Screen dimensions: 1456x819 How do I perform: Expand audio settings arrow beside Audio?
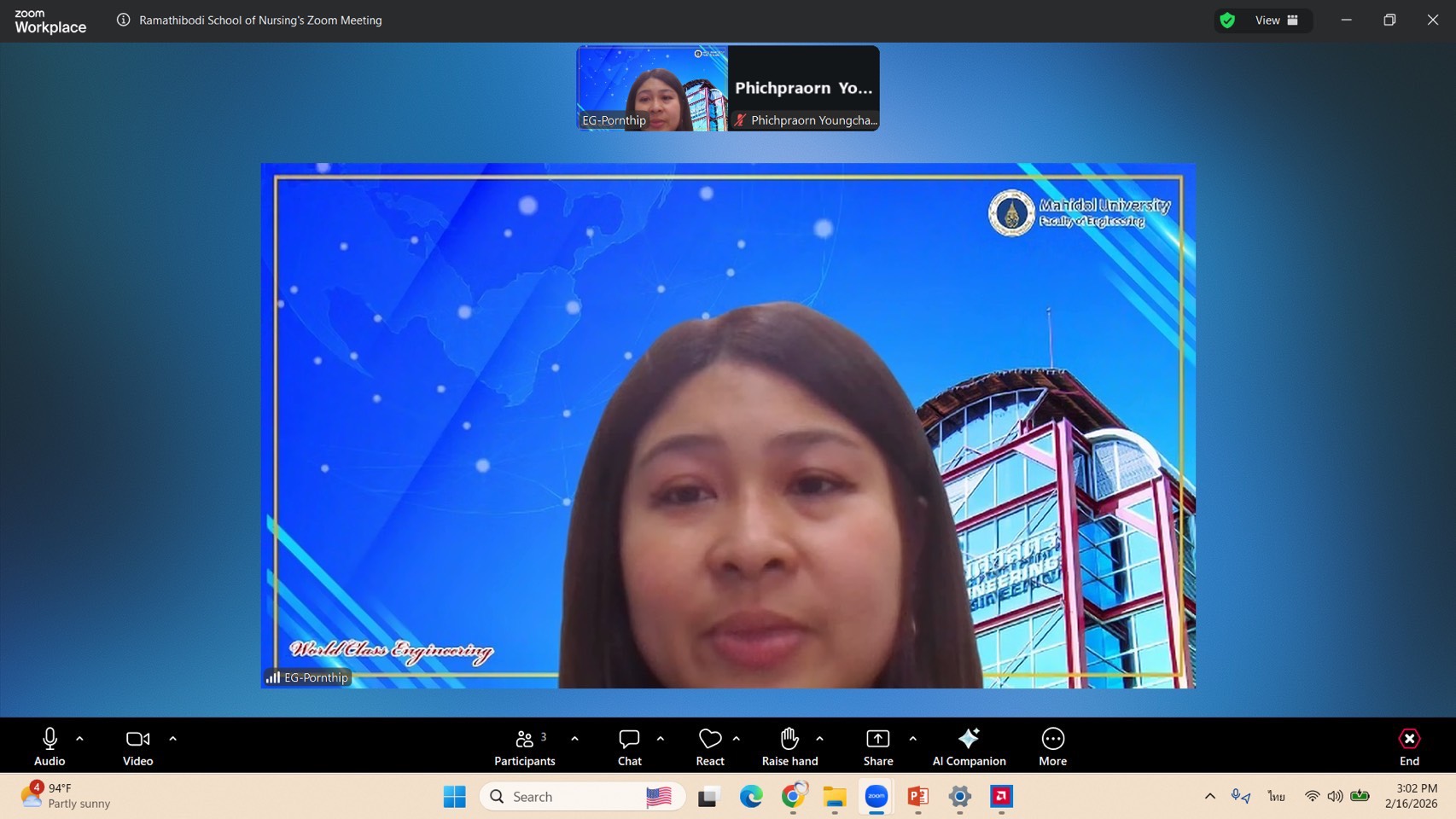(79, 739)
